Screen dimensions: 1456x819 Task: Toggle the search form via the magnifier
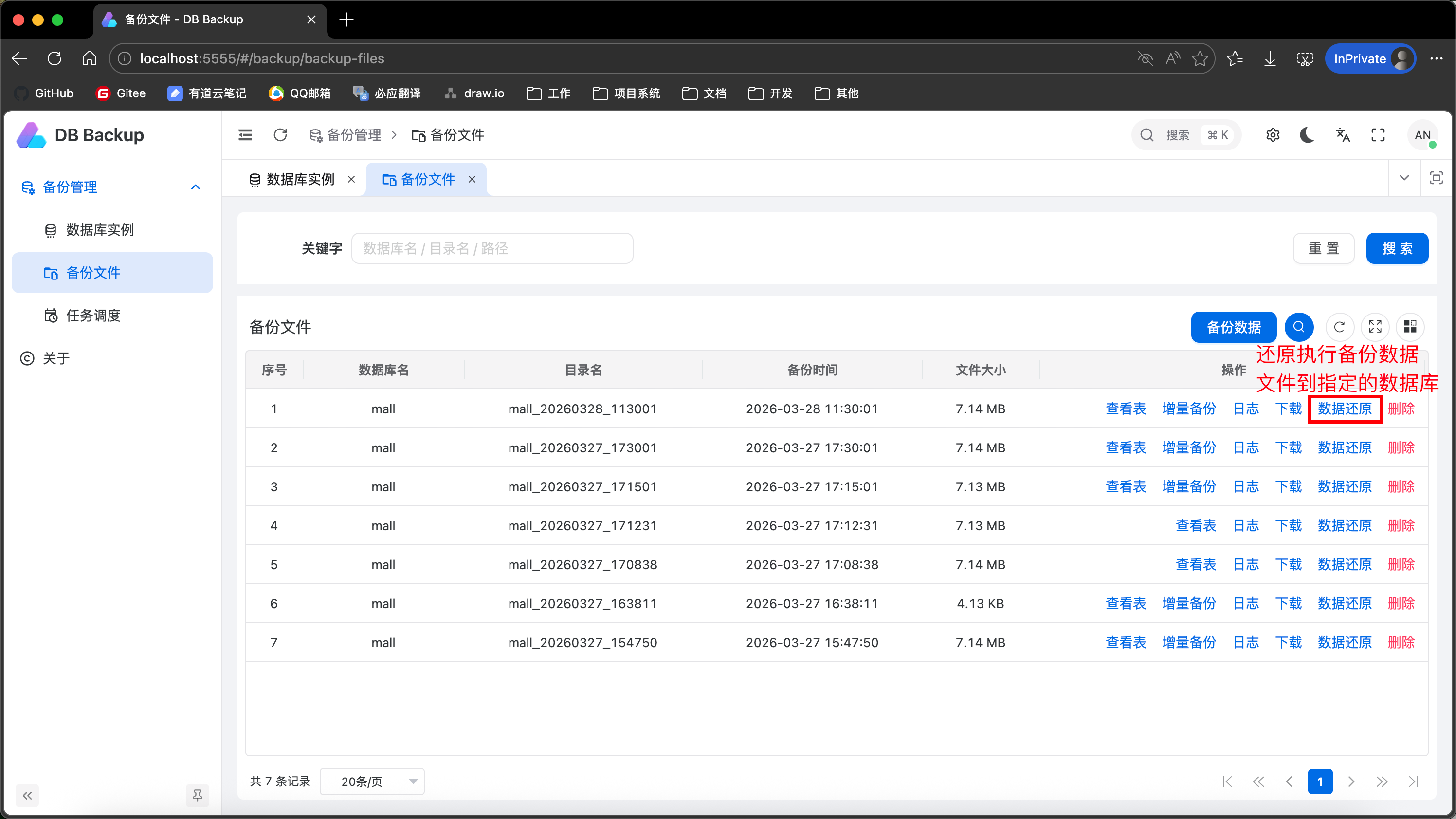(x=1299, y=327)
